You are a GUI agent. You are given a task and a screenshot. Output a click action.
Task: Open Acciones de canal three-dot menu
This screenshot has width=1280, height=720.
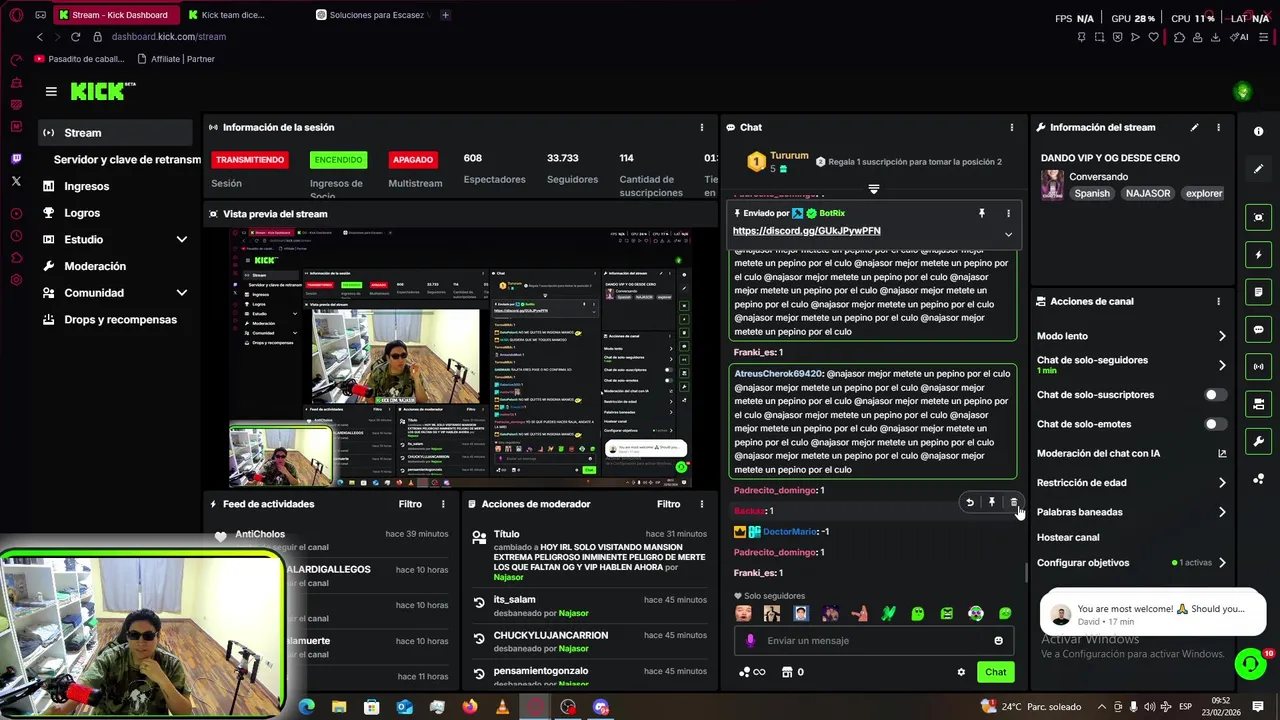(1218, 301)
